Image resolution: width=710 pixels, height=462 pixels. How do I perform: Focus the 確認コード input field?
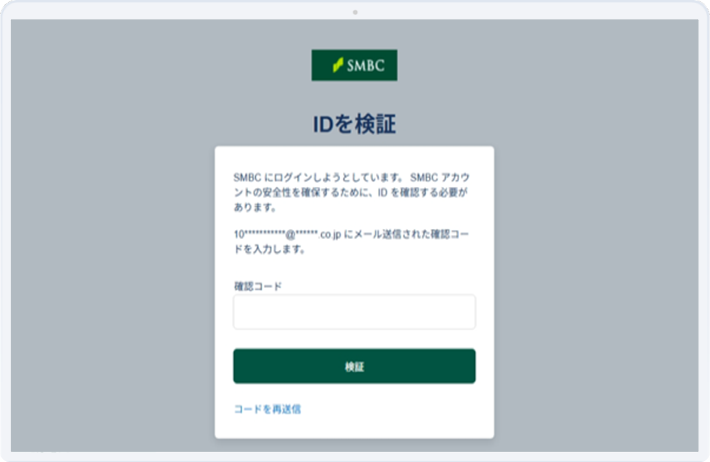coord(354,312)
